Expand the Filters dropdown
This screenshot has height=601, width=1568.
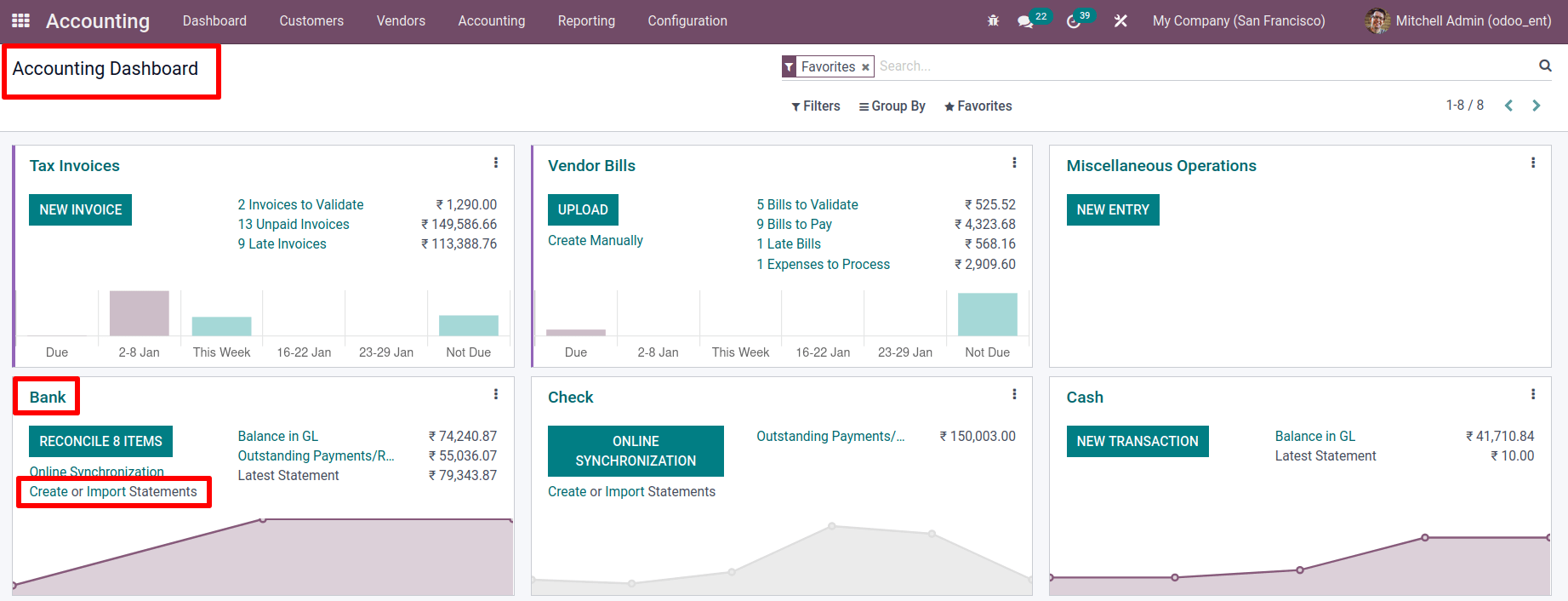coord(815,106)
